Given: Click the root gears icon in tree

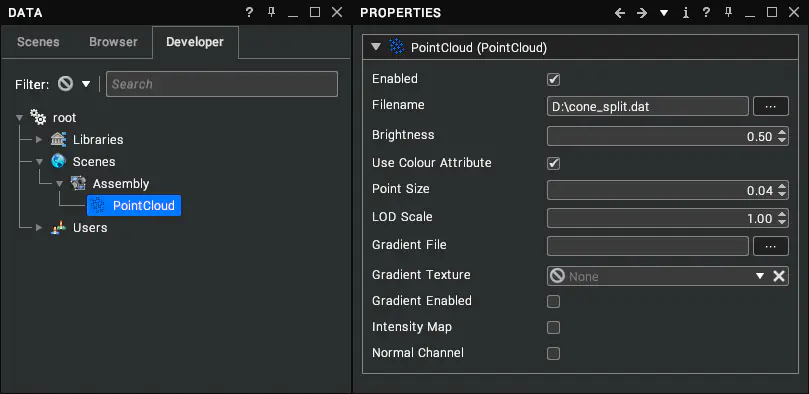Looking at the screenshot, I should tap(38, 117).
